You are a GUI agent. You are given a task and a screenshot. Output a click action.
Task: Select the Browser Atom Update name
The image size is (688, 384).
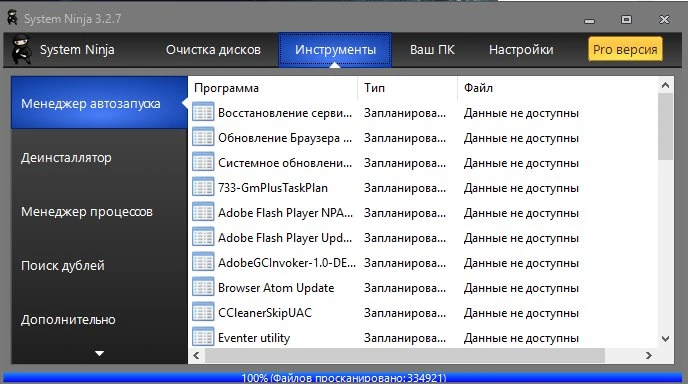coord(276,288)
